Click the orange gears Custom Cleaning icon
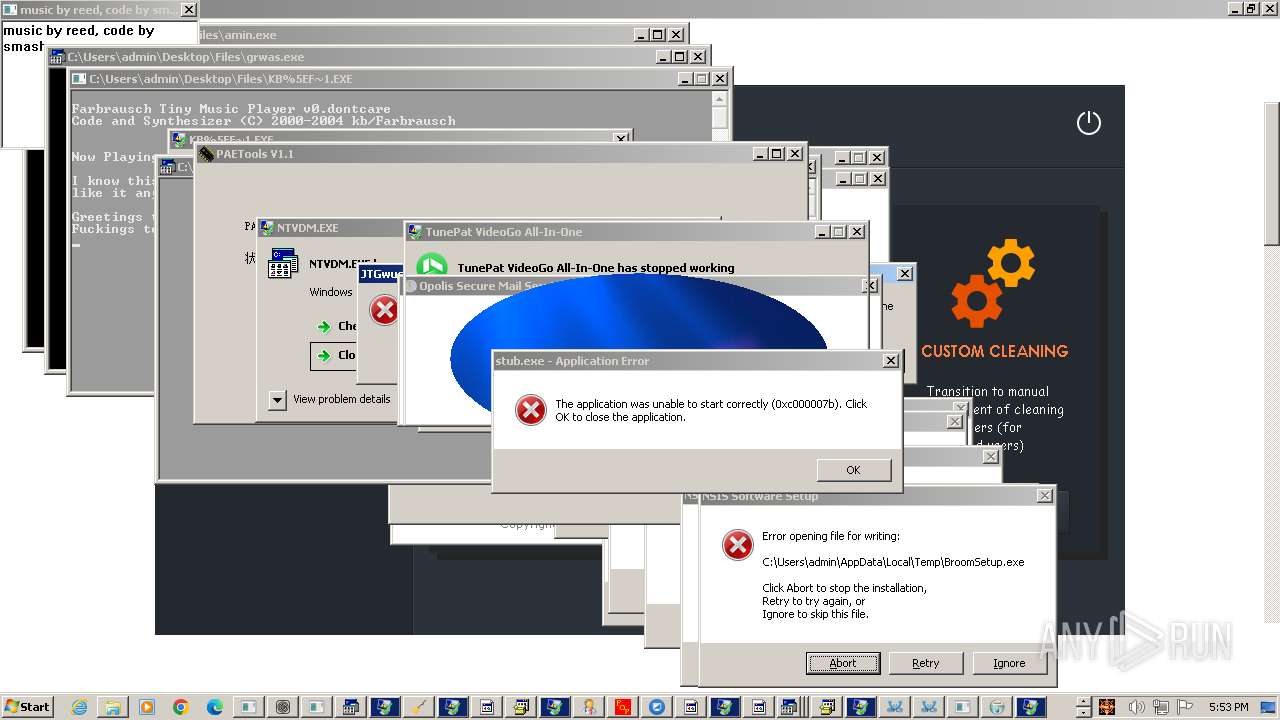 pos(994,283)
